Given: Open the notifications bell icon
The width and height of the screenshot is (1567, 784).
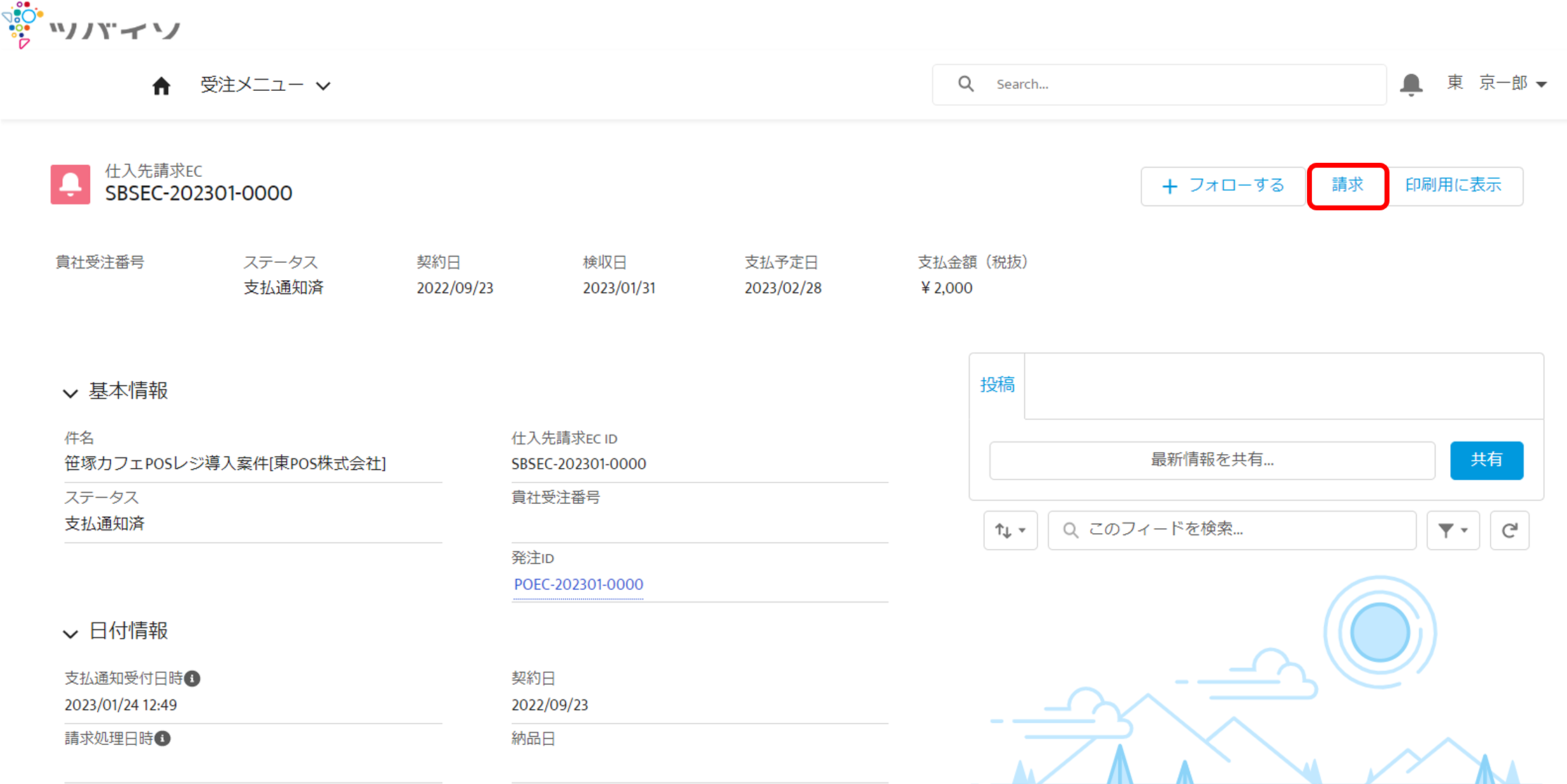Looking at the screenshot, I should coord(1411,85).
